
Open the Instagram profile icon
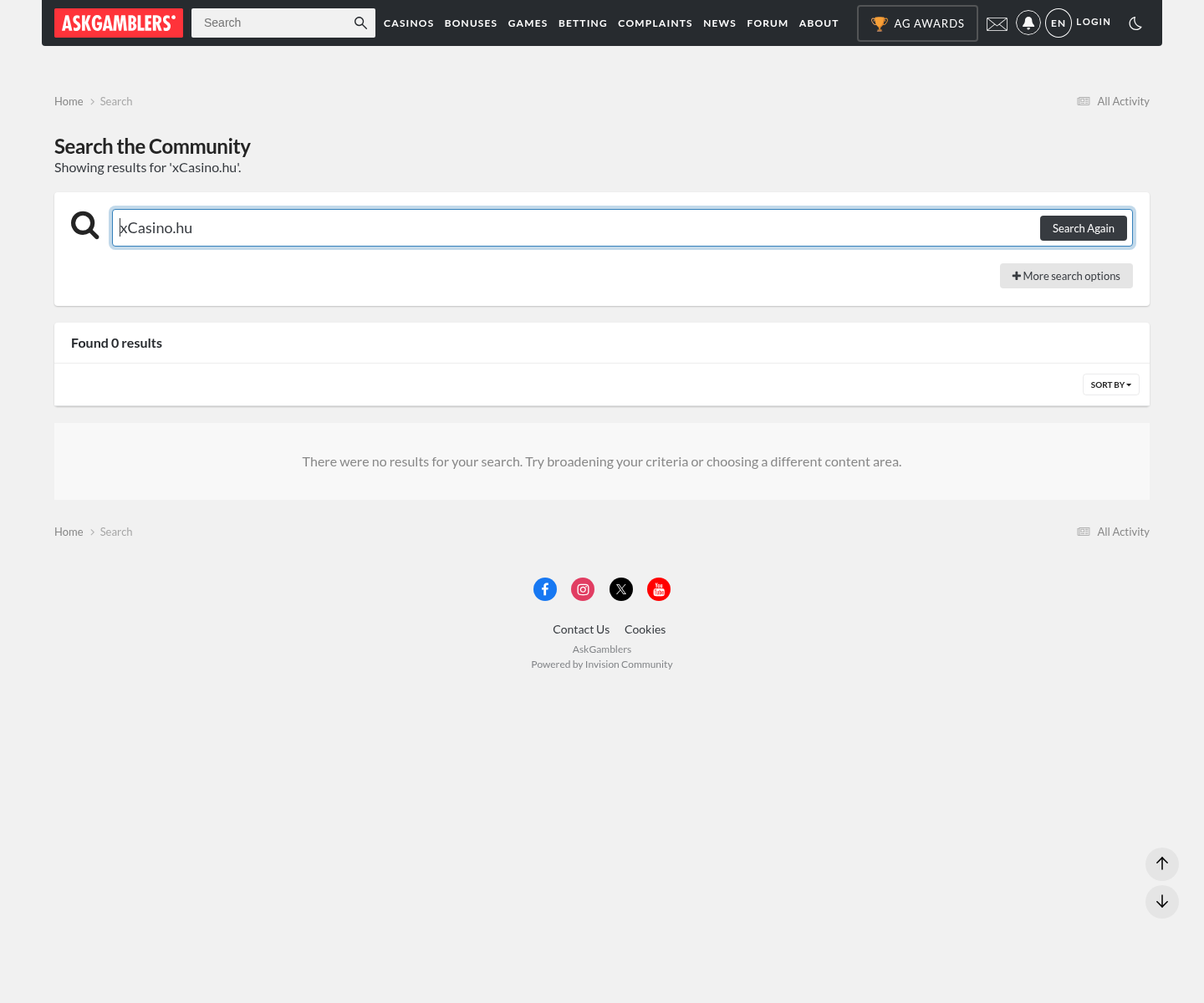point(583,589)
